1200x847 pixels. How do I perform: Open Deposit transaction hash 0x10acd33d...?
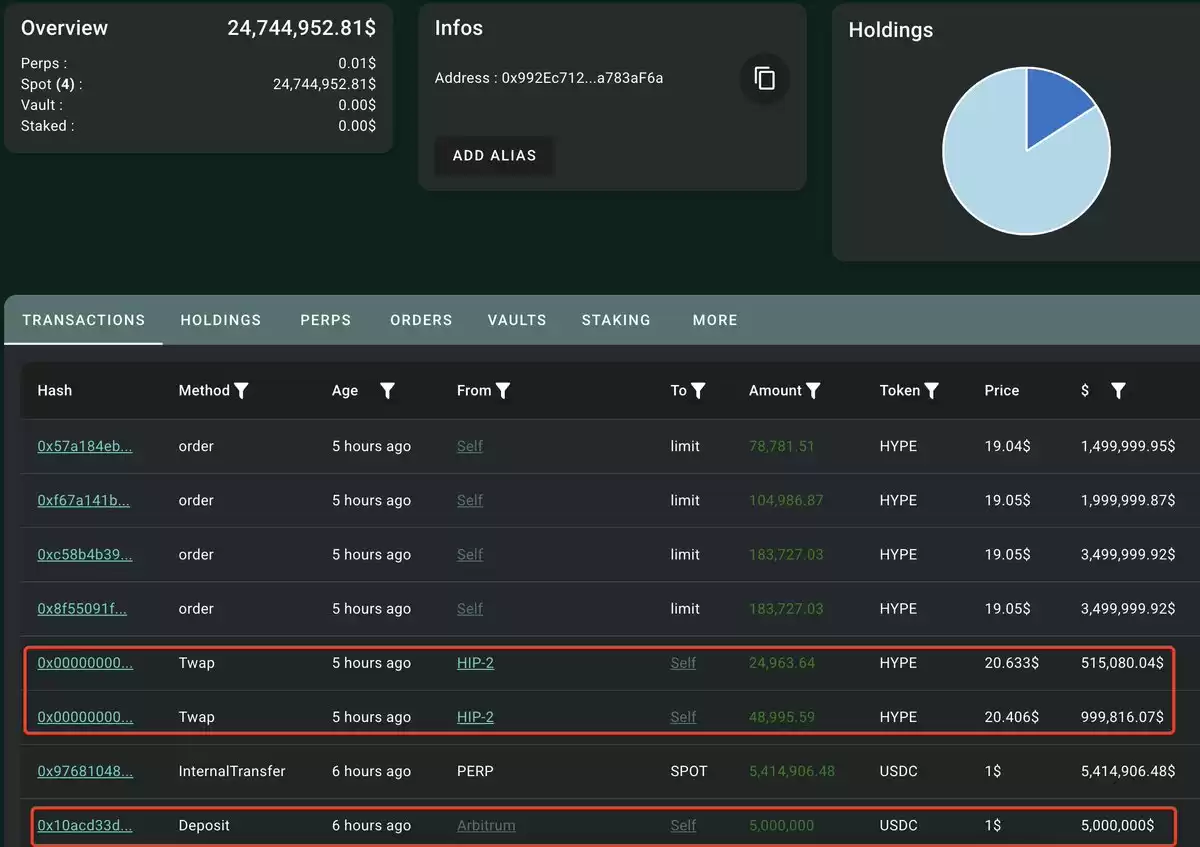click(85, 825)
